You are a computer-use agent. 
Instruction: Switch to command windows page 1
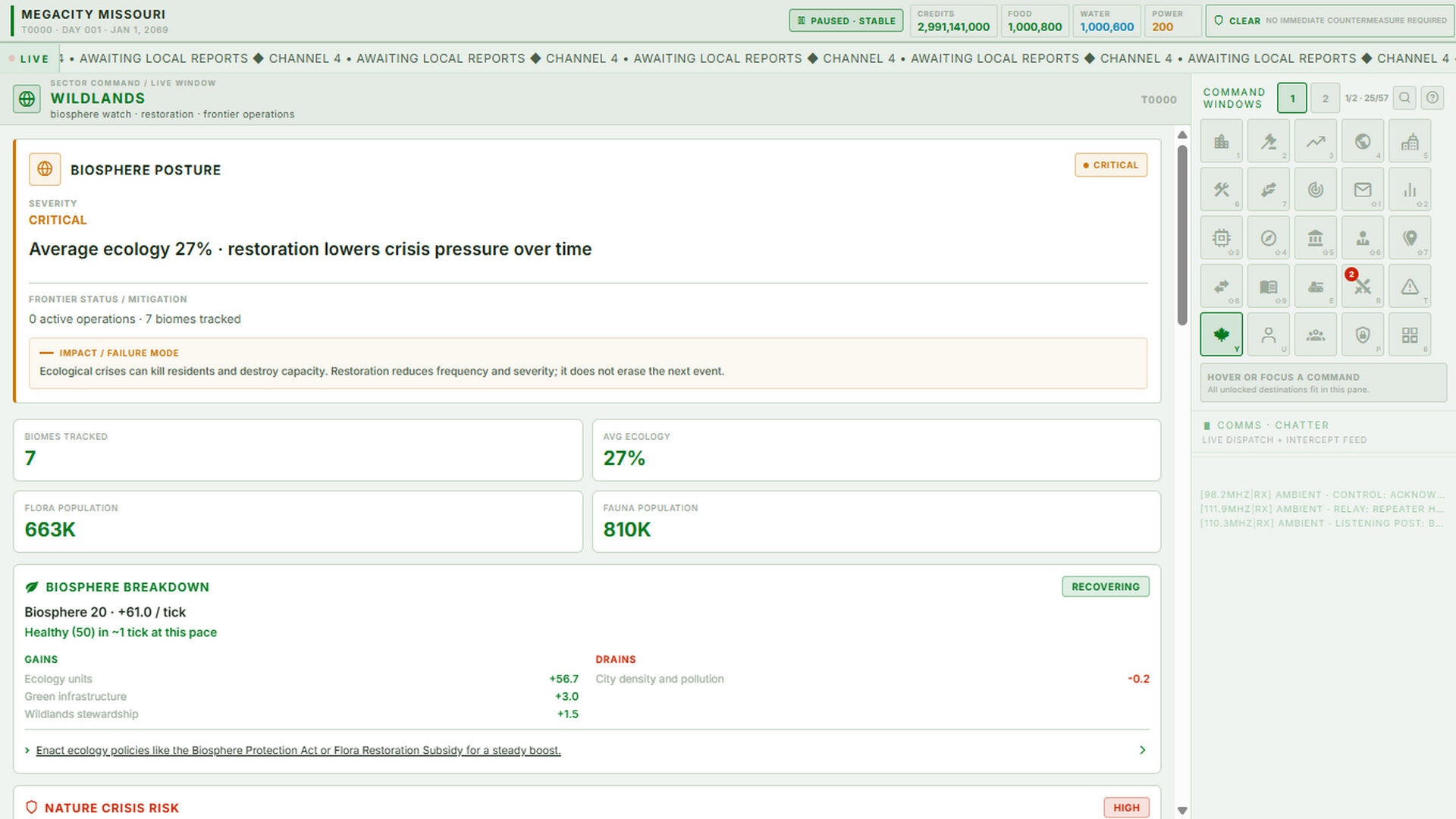[x=1292, y=98]
